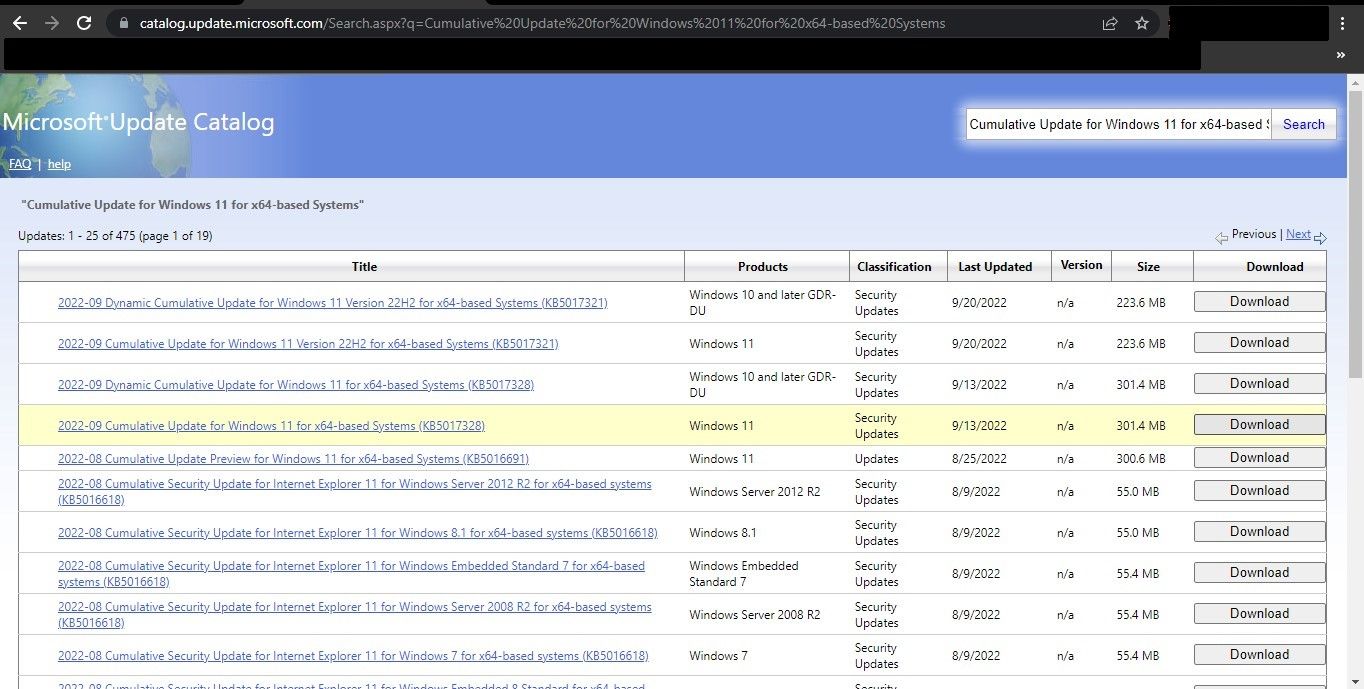Open 2022-09 Dynamic Cumulative Update (KB5017328) link
This screenshot has width=1364, height=689.
coord(296,385)
